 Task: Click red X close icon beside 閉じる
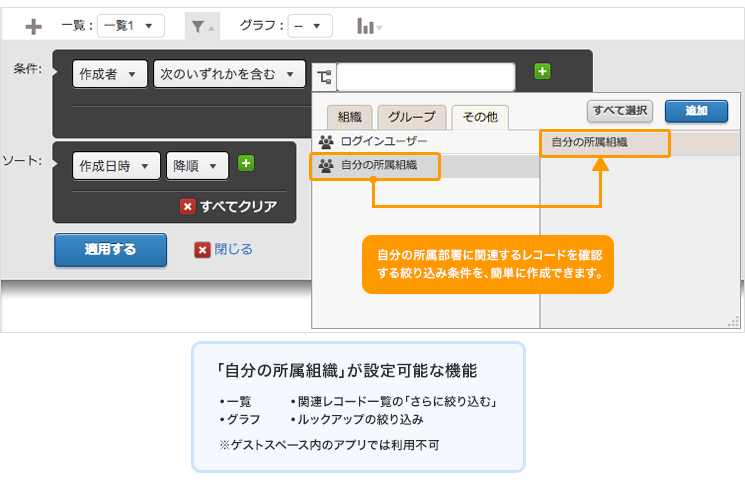click(203, 250)
